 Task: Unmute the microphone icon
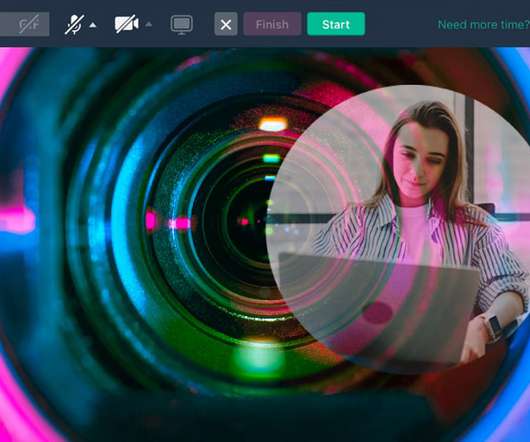pos(74,24)
